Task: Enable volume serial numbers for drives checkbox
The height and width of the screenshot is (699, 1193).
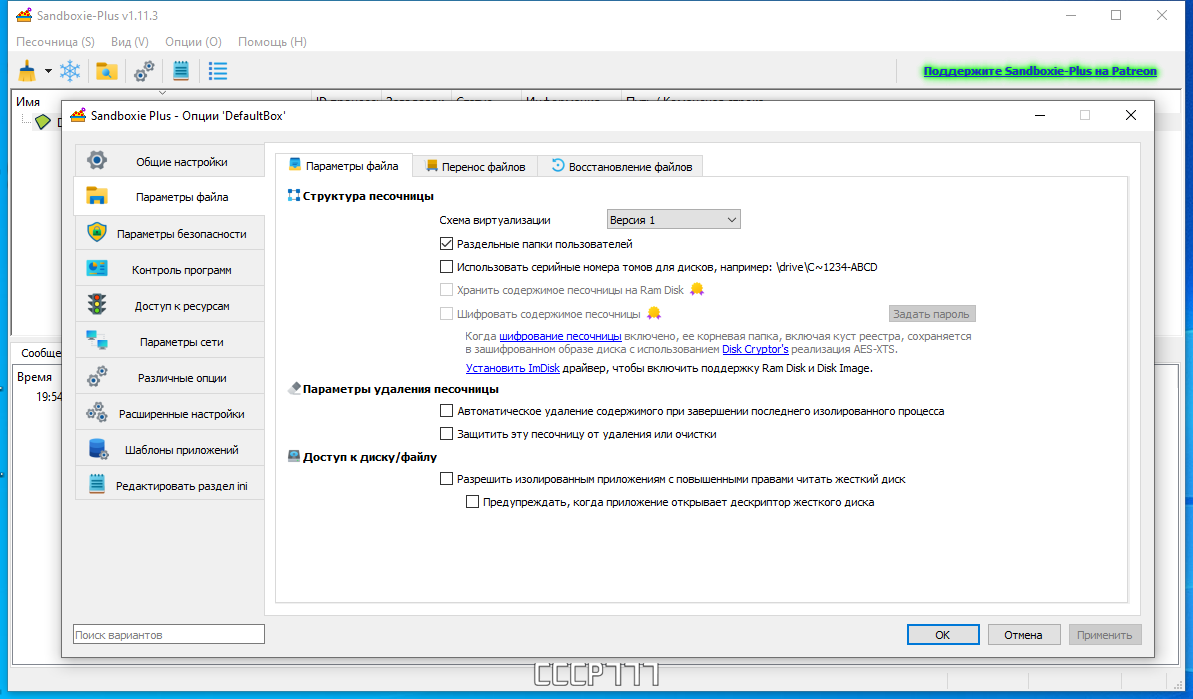Action: point(447,267)
